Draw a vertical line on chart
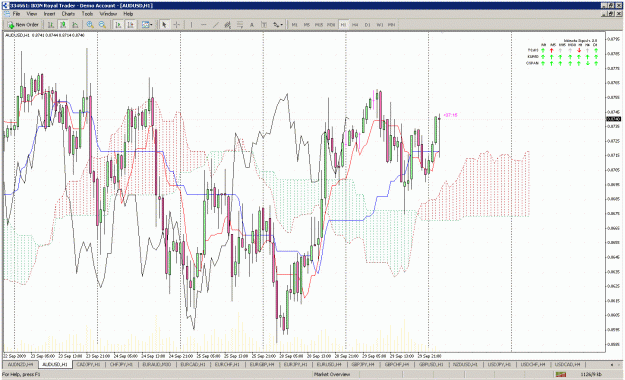 pyautogui.click(x=191, y=25)
